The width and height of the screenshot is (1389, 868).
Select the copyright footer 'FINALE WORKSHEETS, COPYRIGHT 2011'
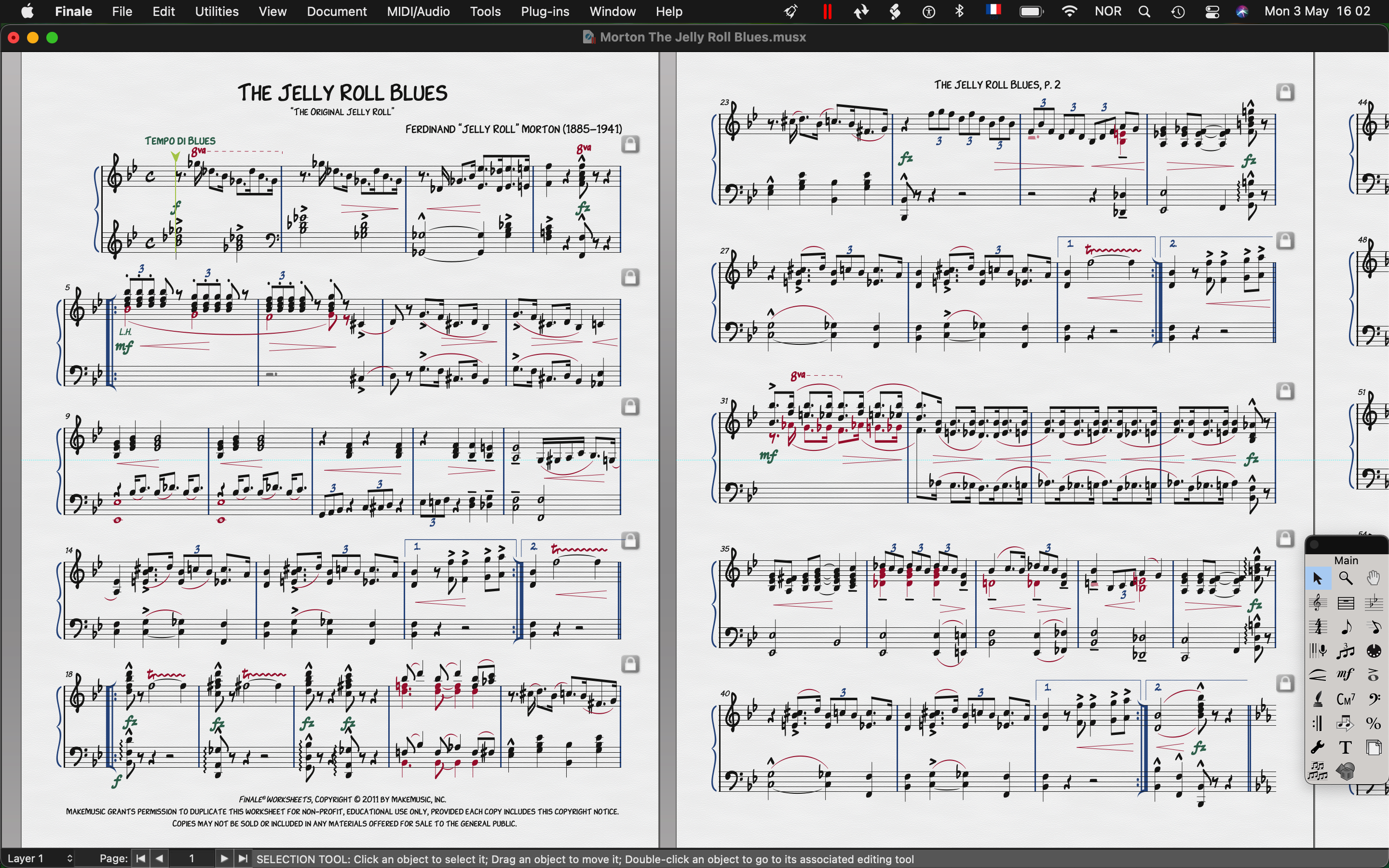click(342, 799)
